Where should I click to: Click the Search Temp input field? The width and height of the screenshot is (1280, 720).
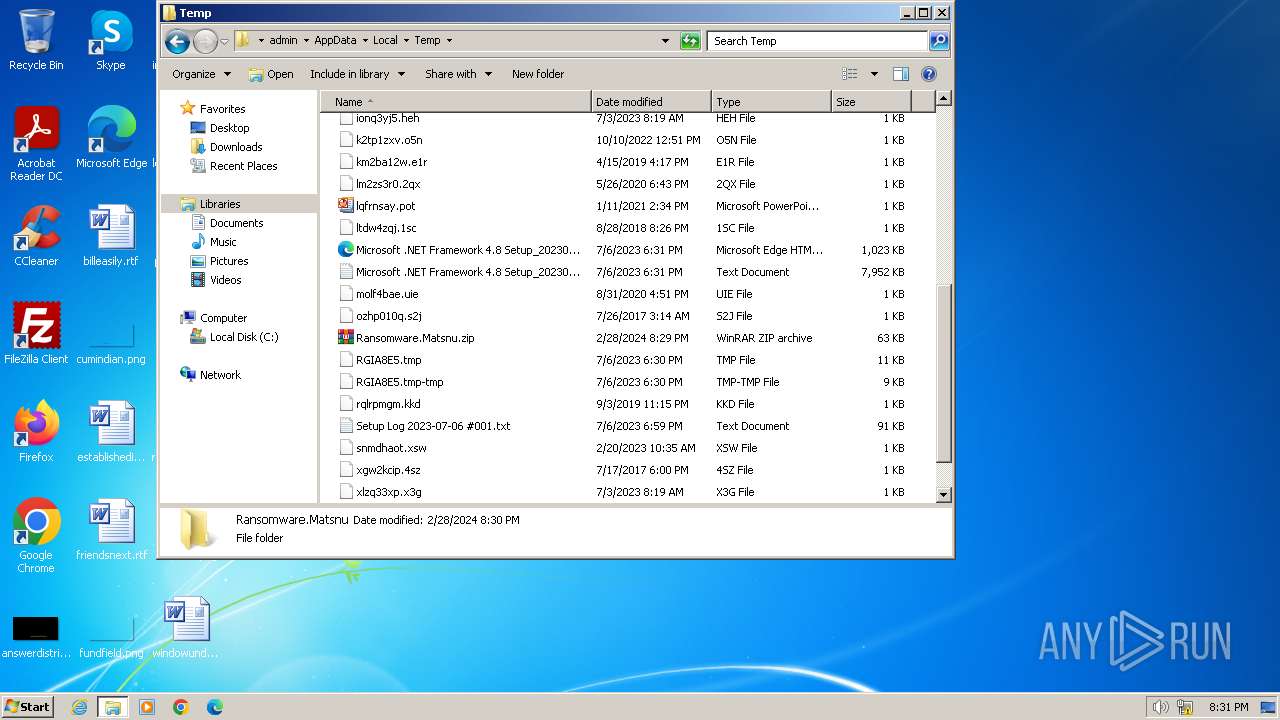tap(817, 41)
